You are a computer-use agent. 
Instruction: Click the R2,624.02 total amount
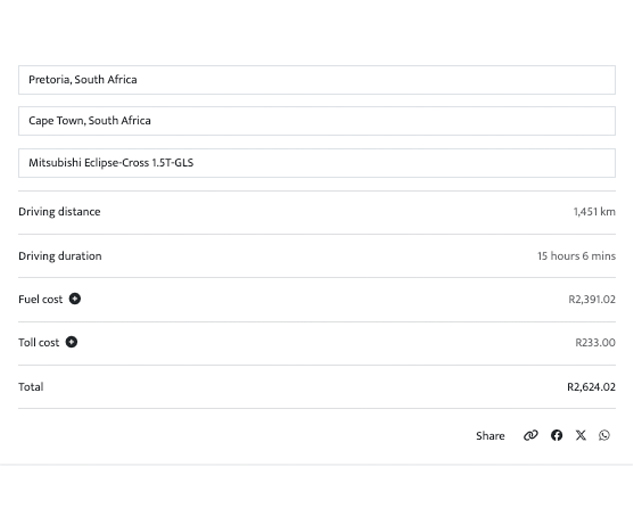point(591,387)
